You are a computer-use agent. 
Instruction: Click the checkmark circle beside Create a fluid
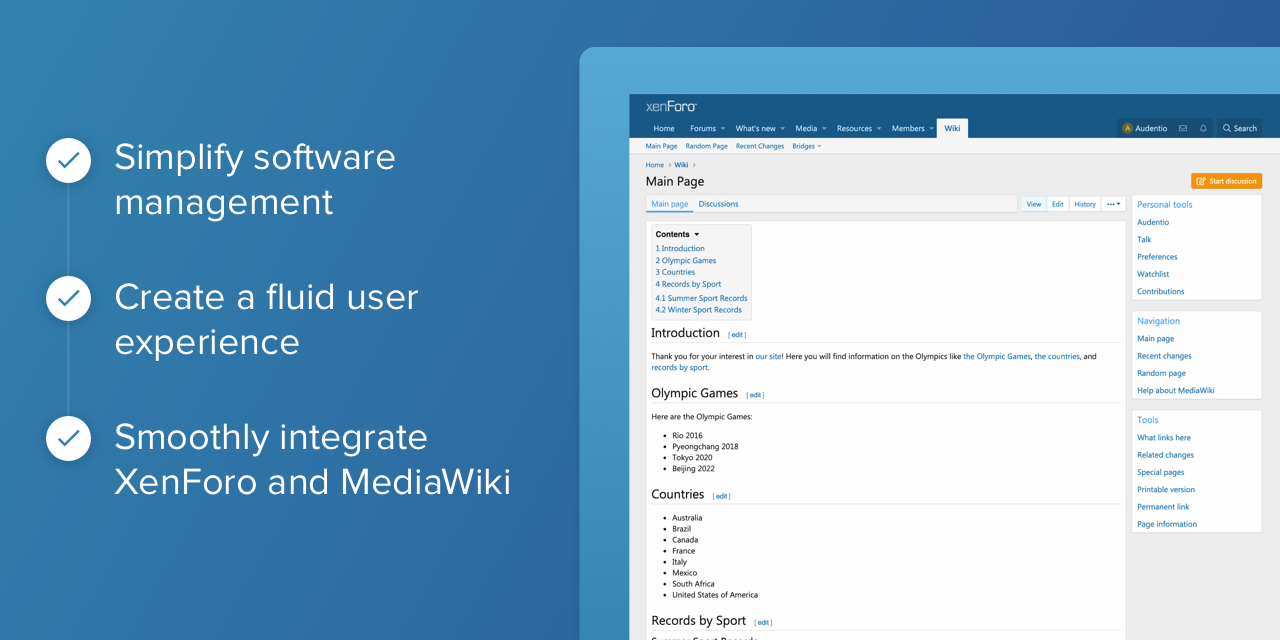click(68, 298)
